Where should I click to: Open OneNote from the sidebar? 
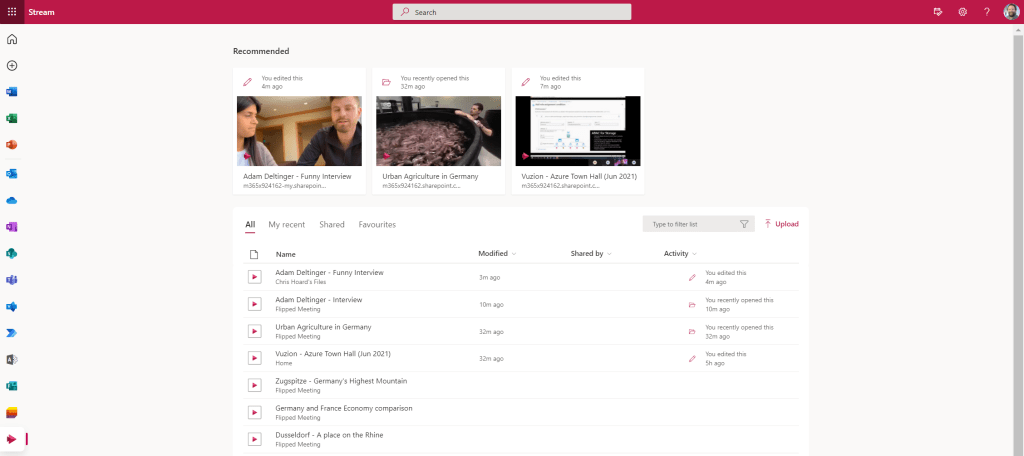[x=12, y=226]
